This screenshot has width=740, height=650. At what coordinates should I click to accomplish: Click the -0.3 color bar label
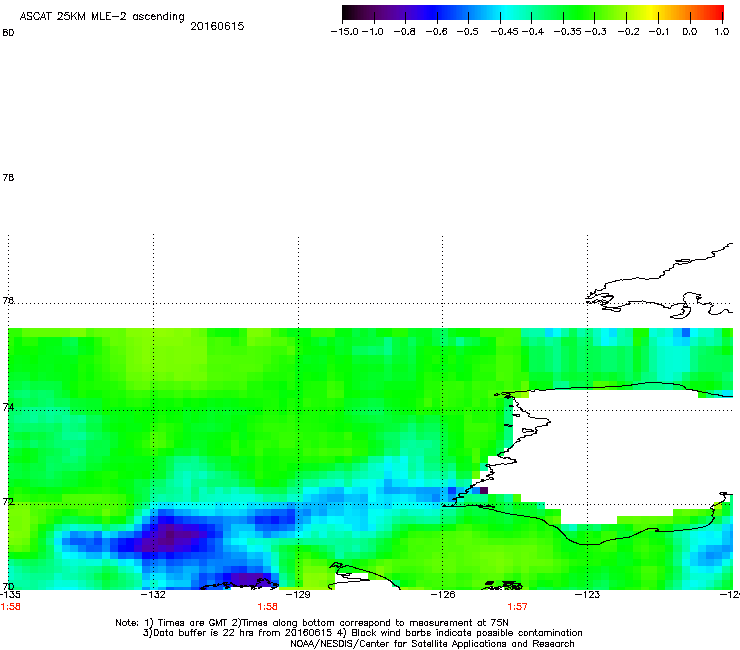(596, 32)
